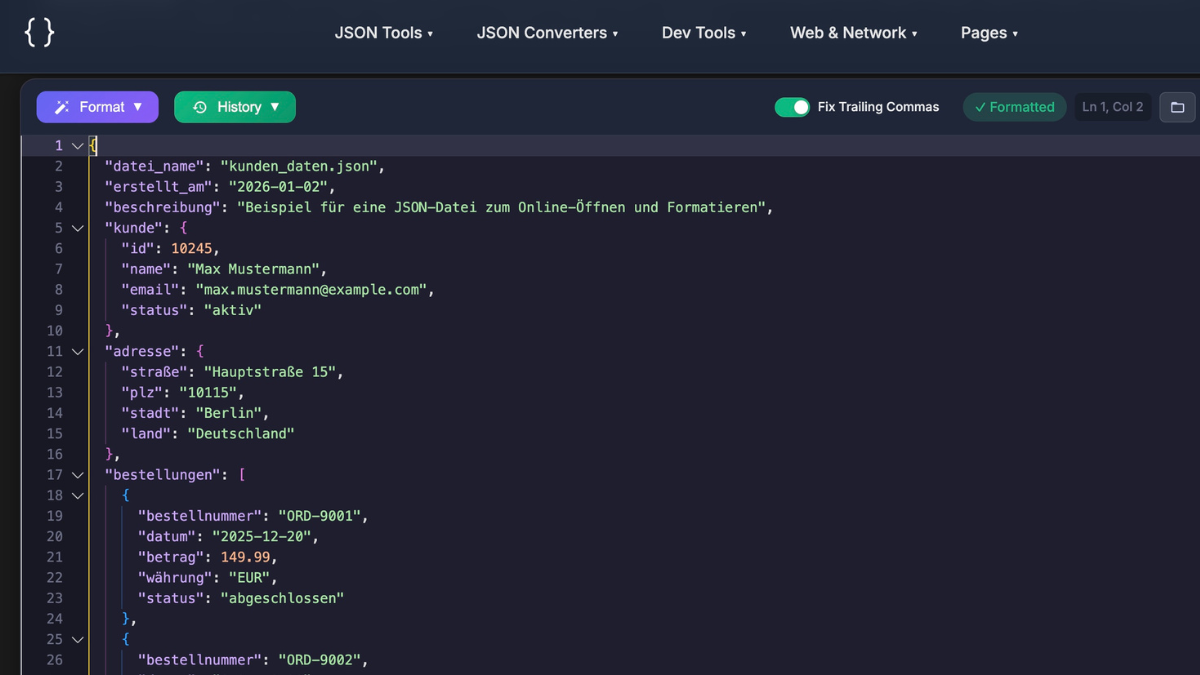Screen dimensions: 1200x675
Task: Click the History button
Action: pyautogui.click(x=235, y=107)
